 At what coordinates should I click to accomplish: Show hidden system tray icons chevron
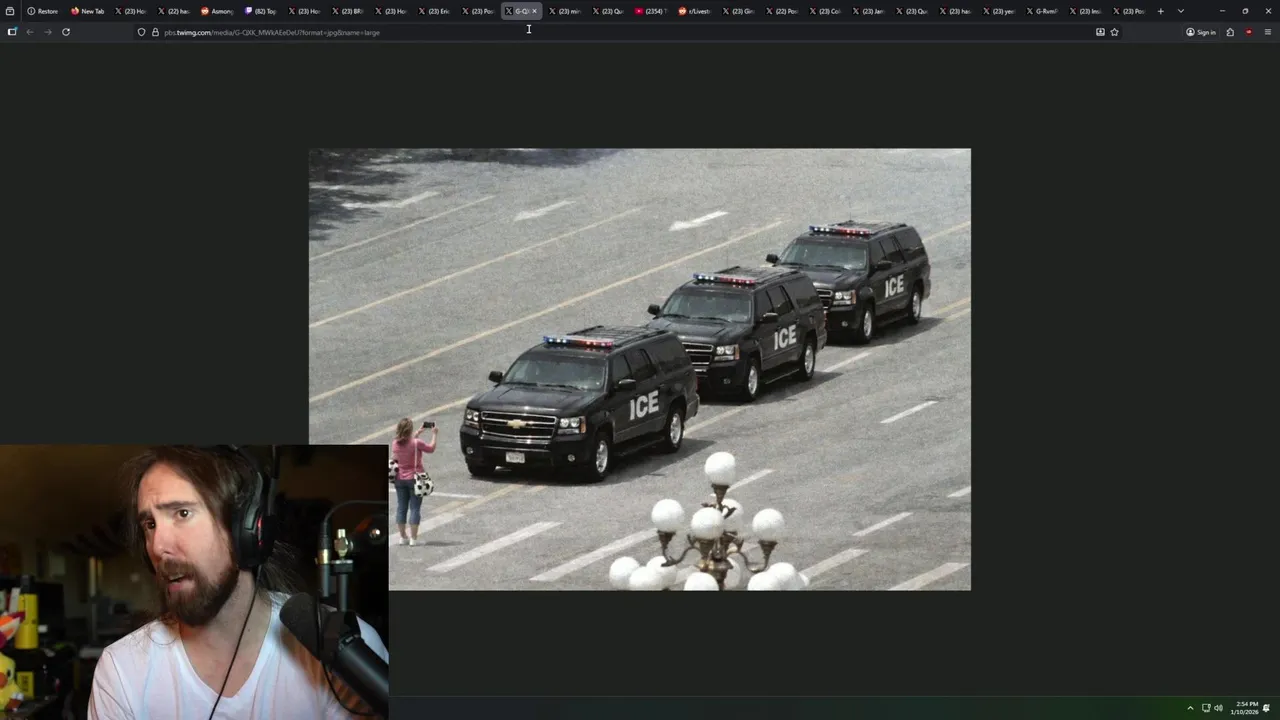point(1190,708)
